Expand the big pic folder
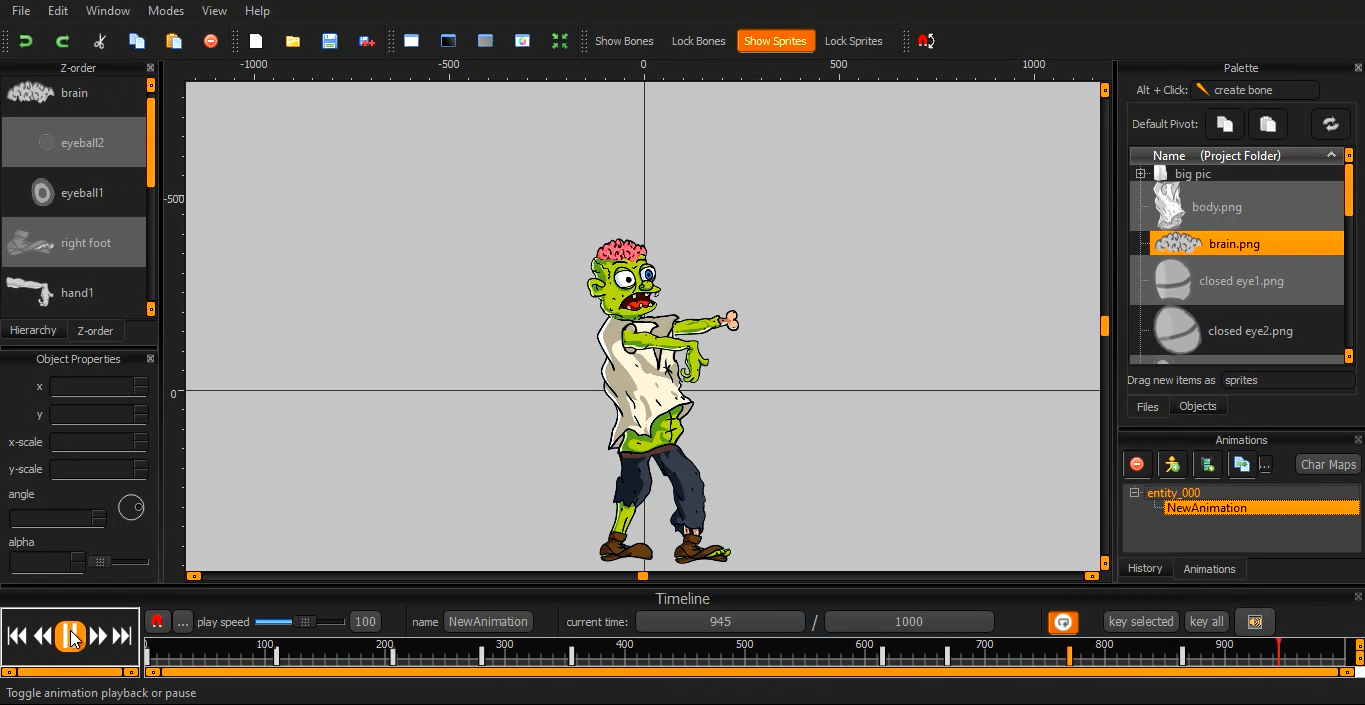This screenshot has height=705, width=1365. click(1140, 174)
